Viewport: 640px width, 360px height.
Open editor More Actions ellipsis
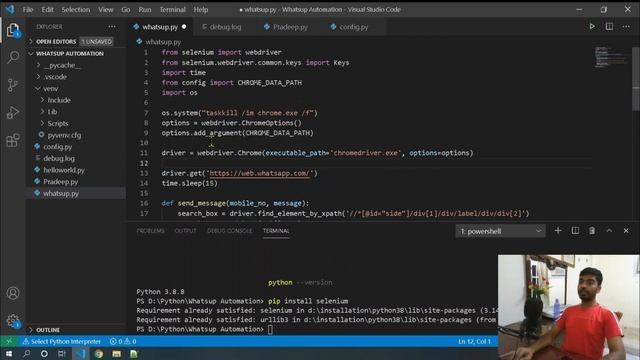pyautogui.click(x=626, y=27)
